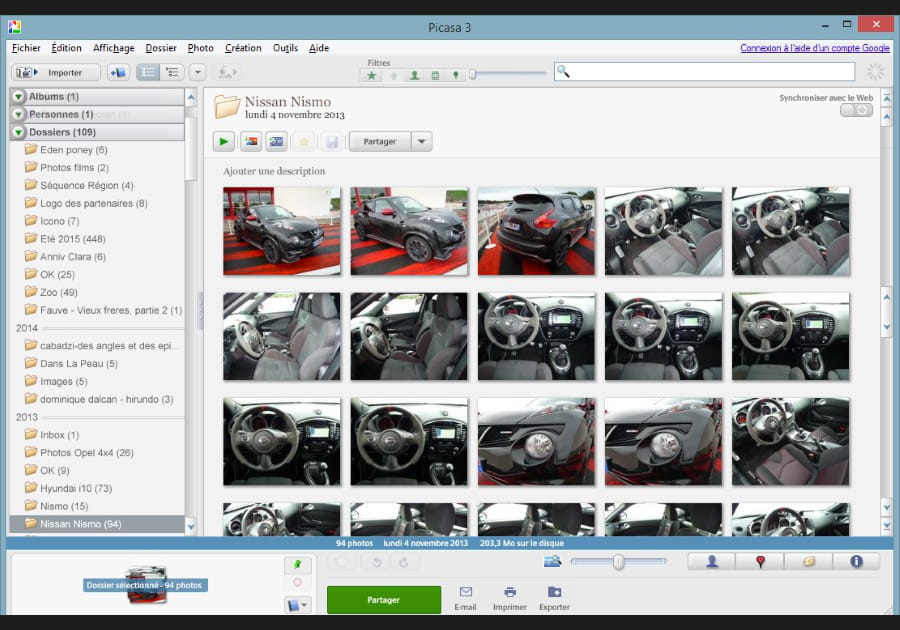
Task: Jump to bottom of photo library
Action: point(887,525)
